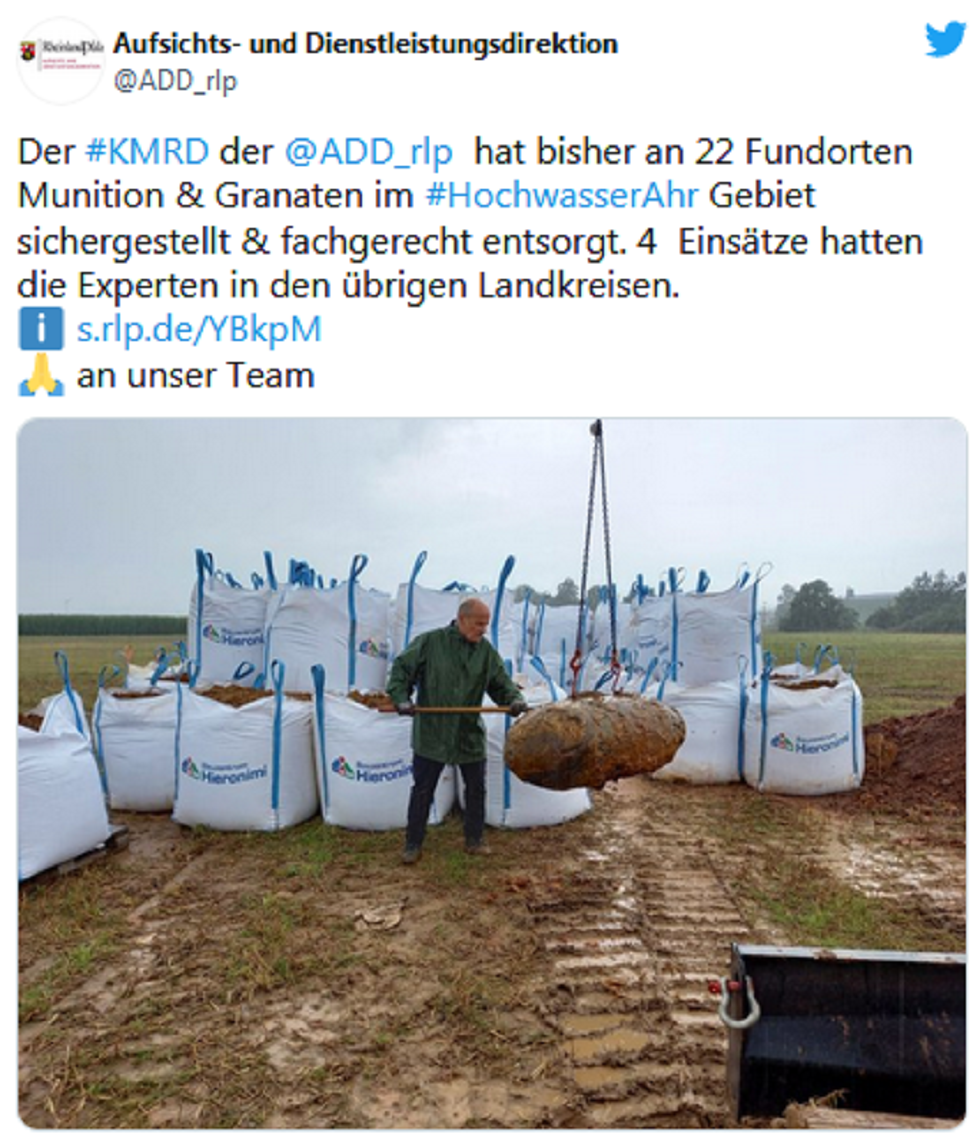Open the #HochwasserAhr hashtag
Screen dimensions: 980x1134
pos(561,195)
